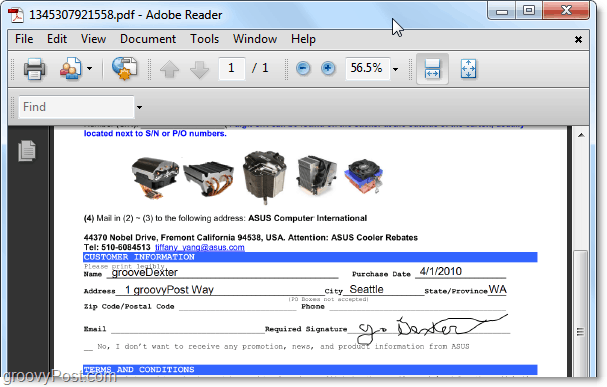This screenshot has height=387, width=607.
Task: Click 'ASUS Computer International' text
Action: (x=307, y=218)
